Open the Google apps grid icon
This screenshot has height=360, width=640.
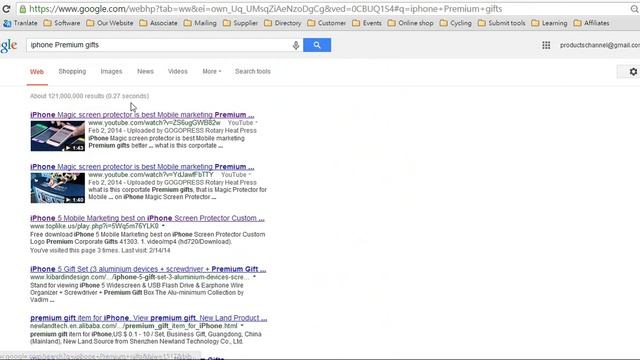click(x=546, y=45)
